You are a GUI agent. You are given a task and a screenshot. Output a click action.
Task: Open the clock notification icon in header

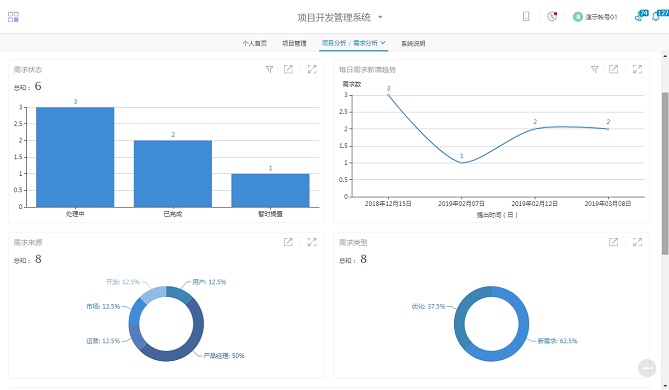(x=552, y=16)
